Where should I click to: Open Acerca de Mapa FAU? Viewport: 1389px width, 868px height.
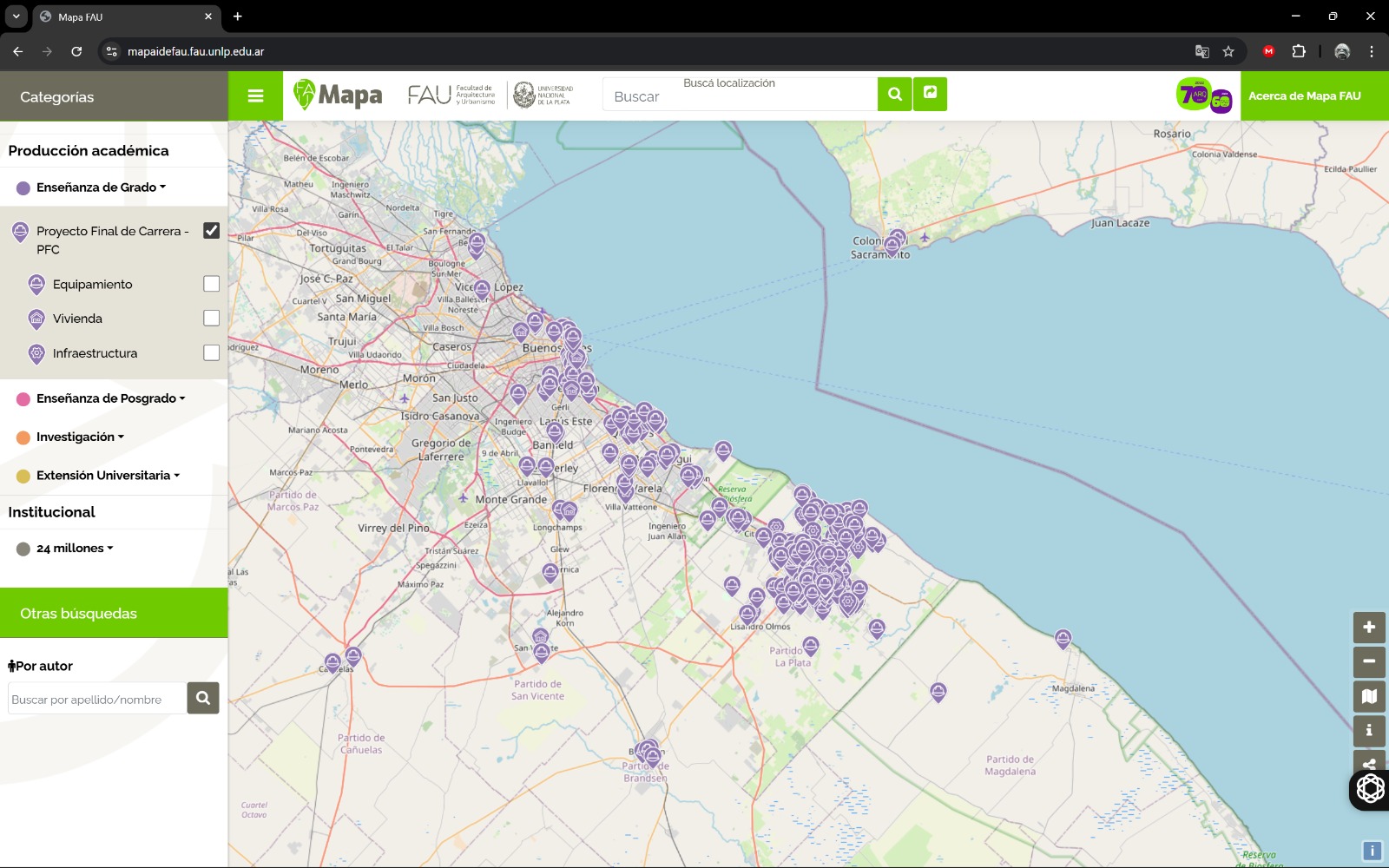click(x=1304, y=96)
